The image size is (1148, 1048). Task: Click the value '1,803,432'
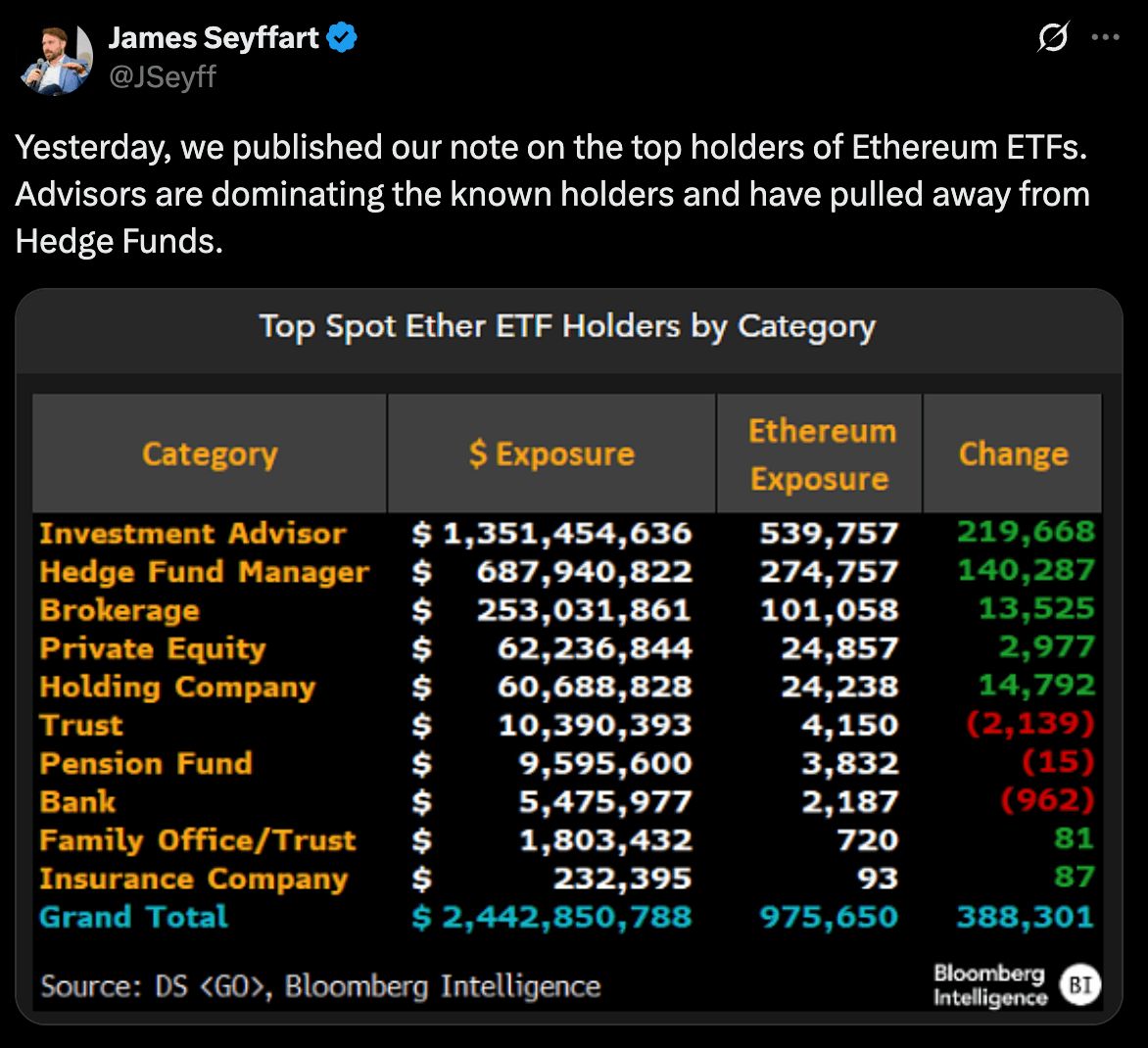click(604, 840)
